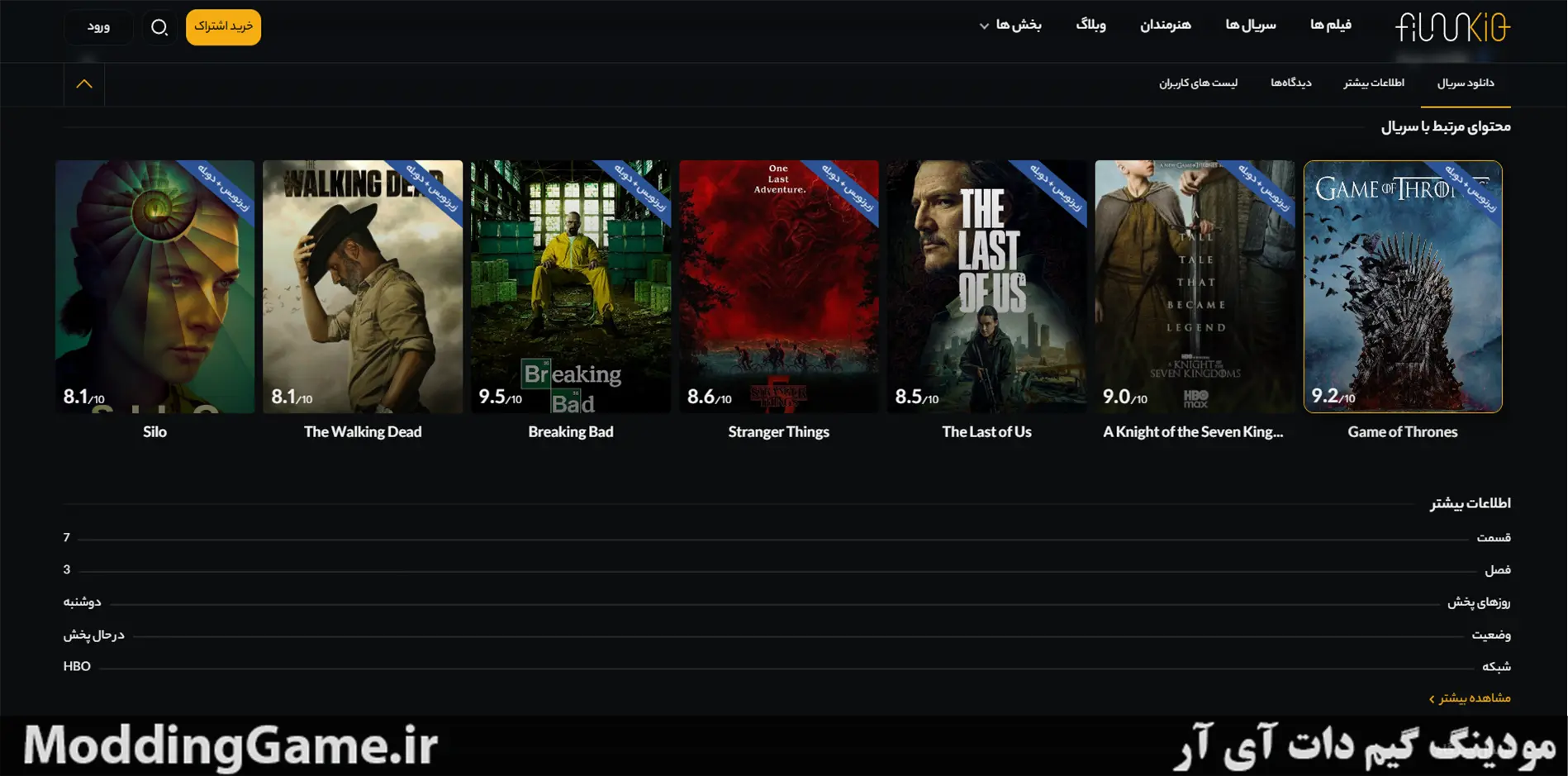1568x776 pixels.
Task: Switch to دیدگاه‌ها tab
Action: click(x=1291, y=83)
